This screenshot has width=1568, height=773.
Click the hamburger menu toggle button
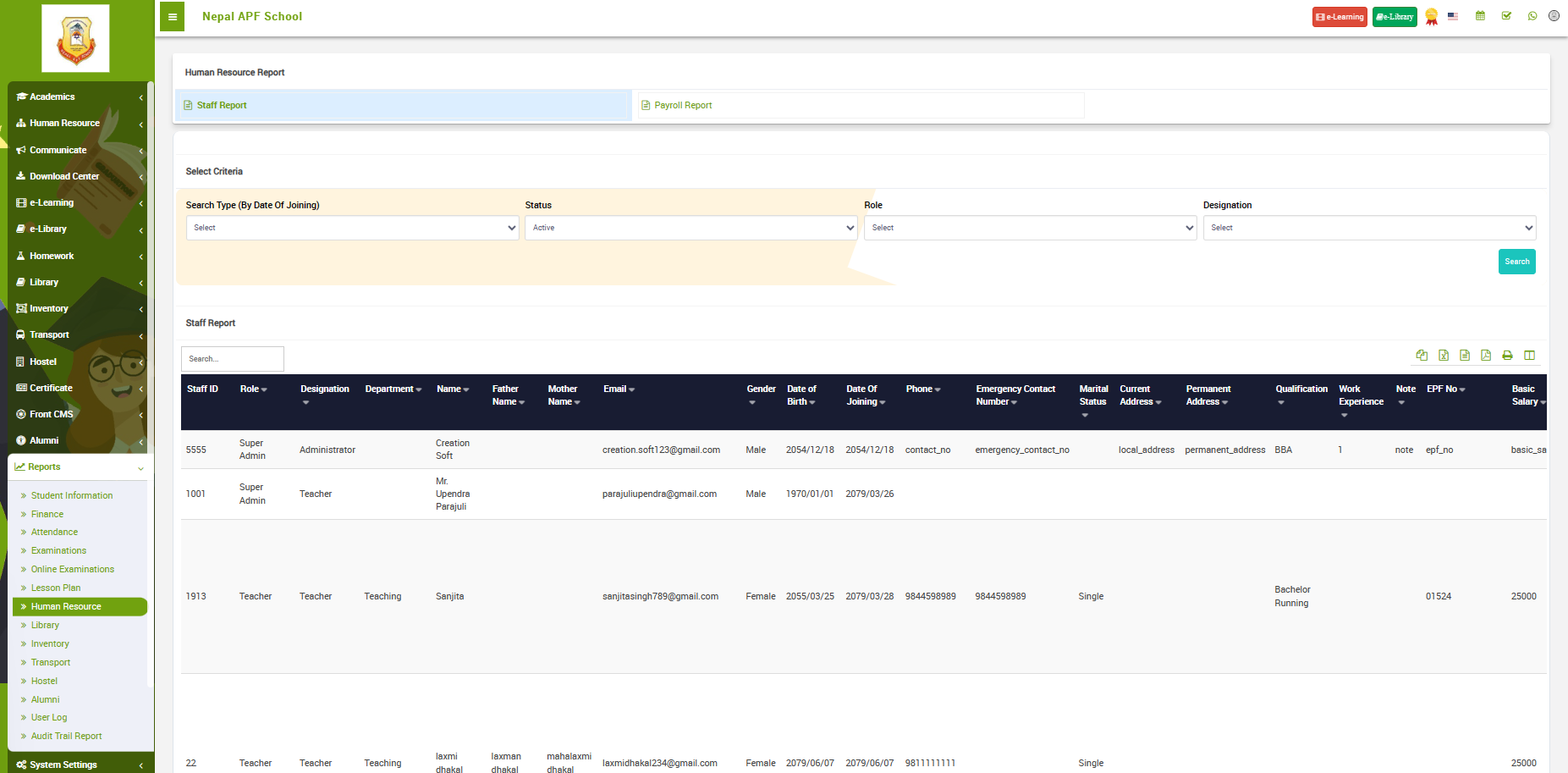[172, 17]
